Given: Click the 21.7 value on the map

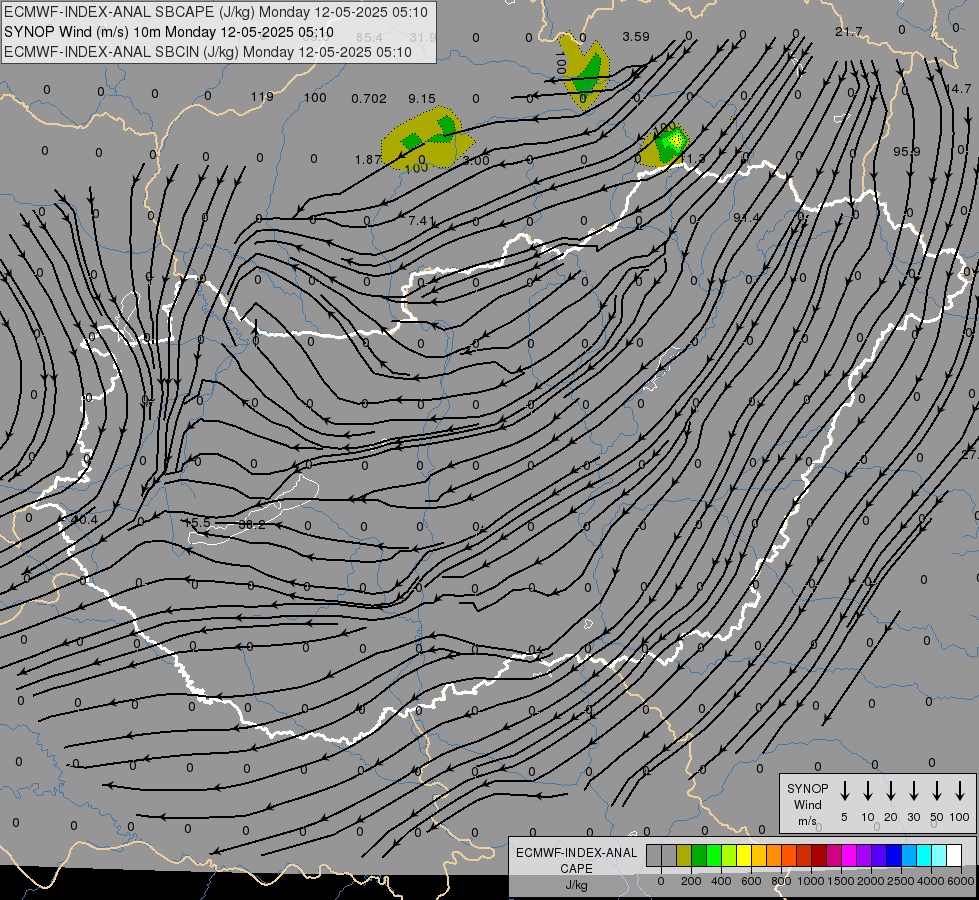Looking at the screenshot, I should coord(849,31).
